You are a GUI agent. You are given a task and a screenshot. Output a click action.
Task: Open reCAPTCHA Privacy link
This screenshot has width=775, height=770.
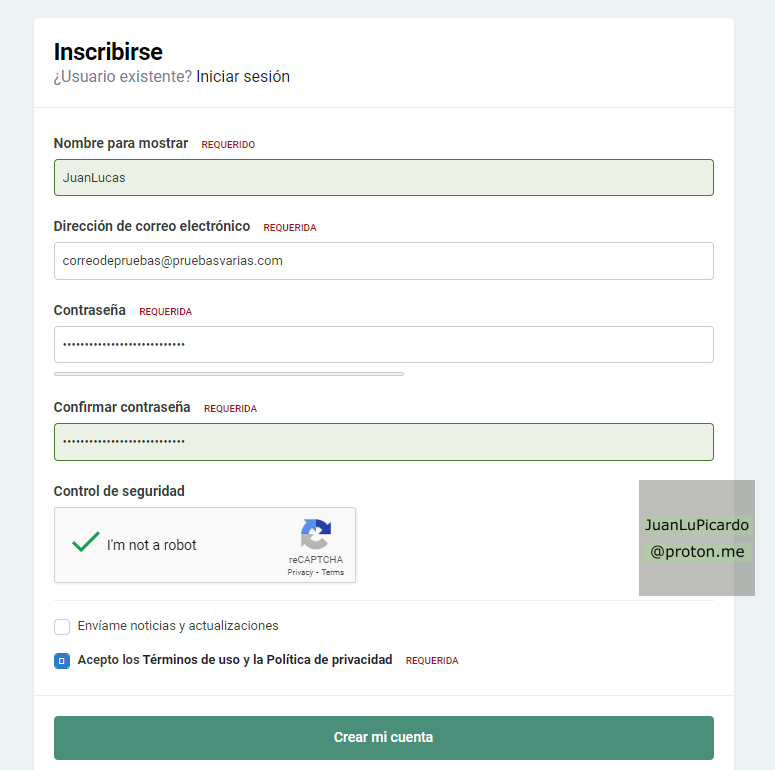coord(300,573)
